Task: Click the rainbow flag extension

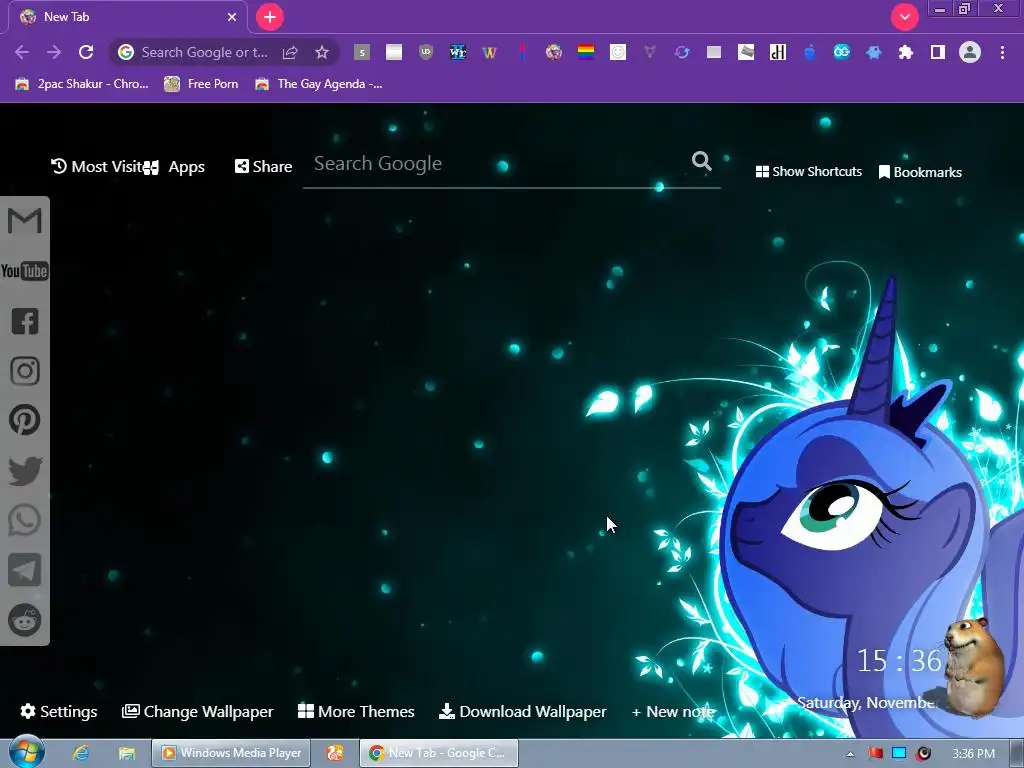Action: point(586,52)
